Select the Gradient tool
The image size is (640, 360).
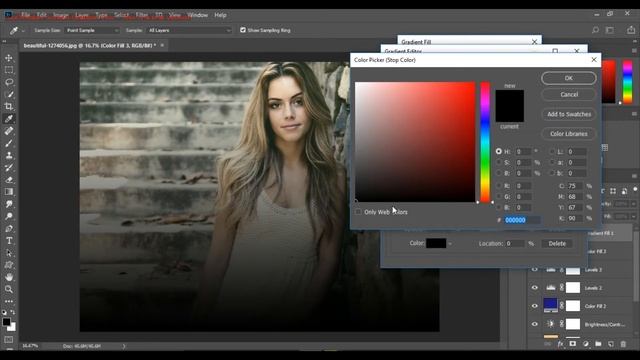point(9,192)
